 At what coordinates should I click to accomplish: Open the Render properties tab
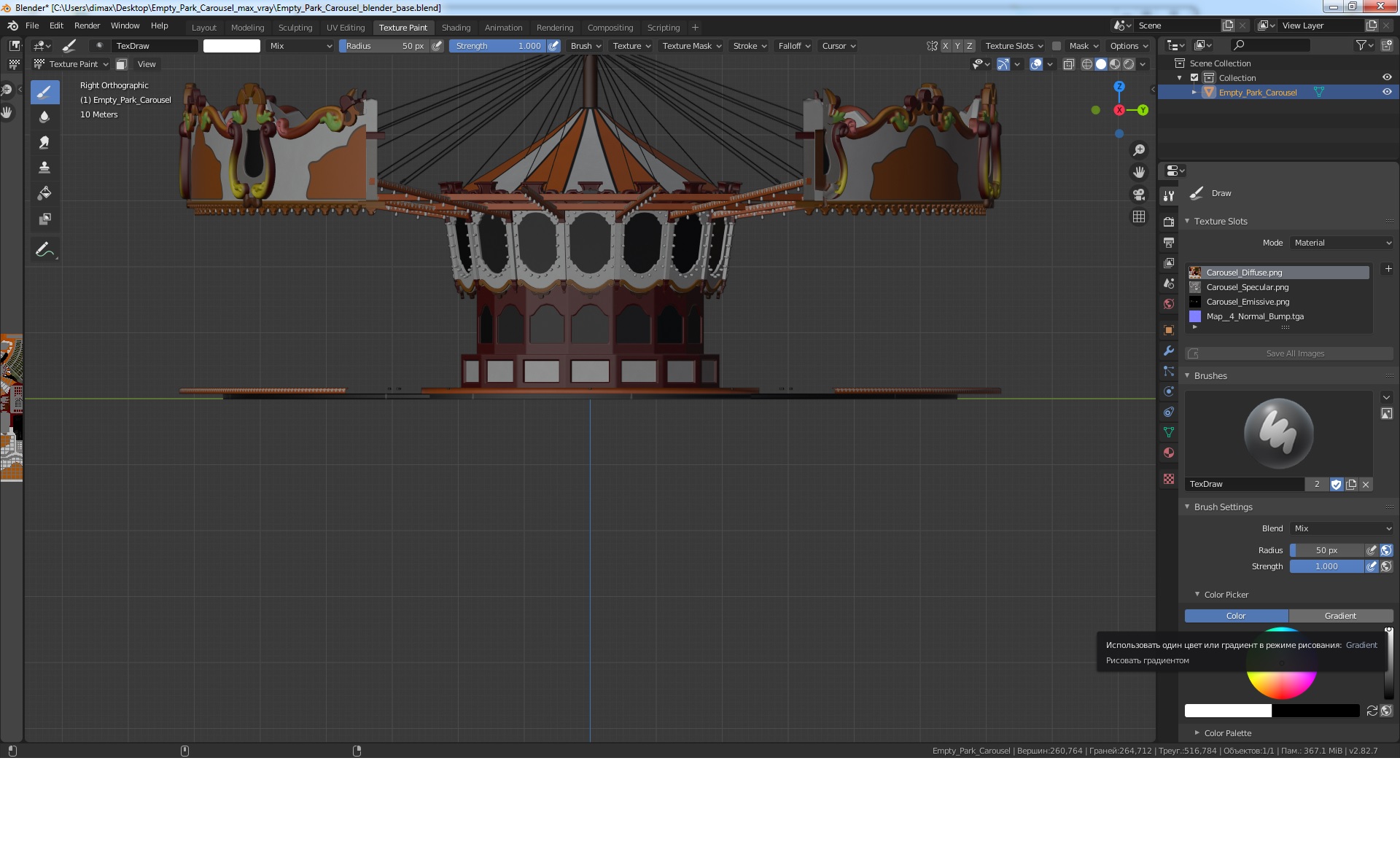pos(1169,222)
